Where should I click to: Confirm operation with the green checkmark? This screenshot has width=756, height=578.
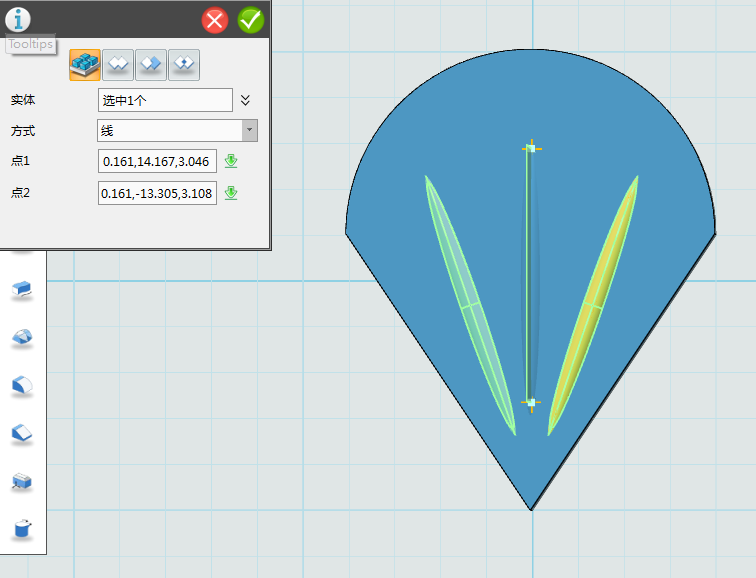(251, 20)
